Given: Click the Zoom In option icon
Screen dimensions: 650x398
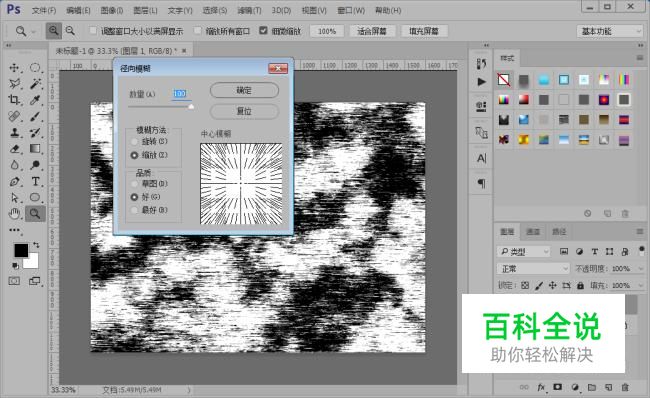Looking at the screenshot, I should [53, 31].
